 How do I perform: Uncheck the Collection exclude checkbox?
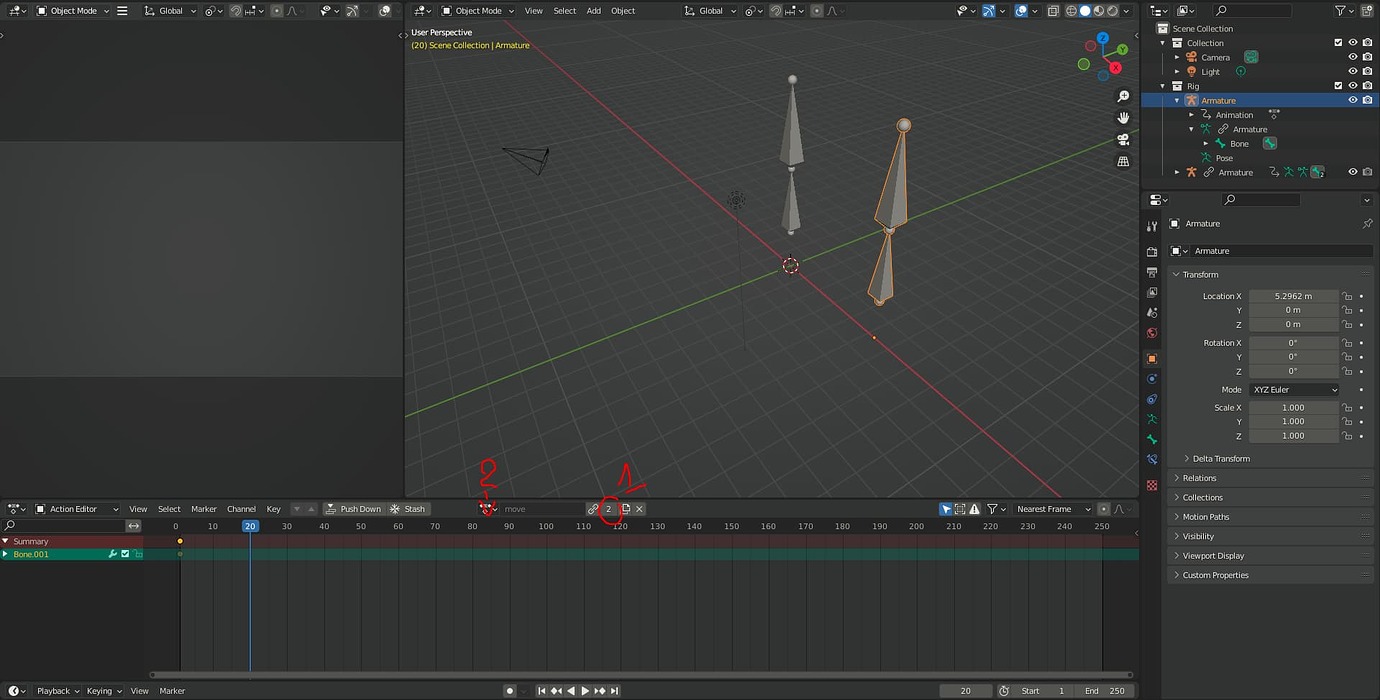pos(1338,43)
